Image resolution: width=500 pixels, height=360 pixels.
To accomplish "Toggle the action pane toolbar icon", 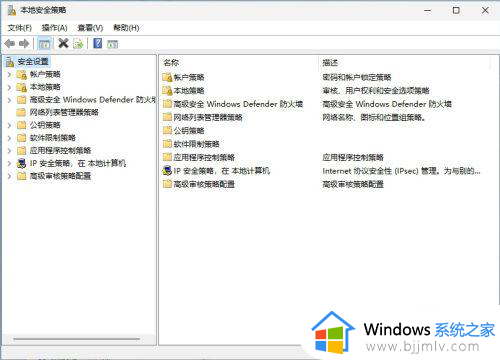I will [x=113, y=44].
